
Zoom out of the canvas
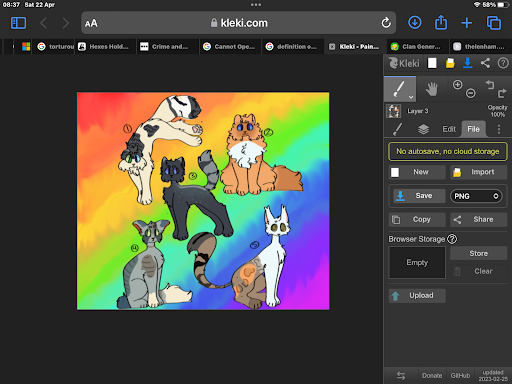pos(471,93)
